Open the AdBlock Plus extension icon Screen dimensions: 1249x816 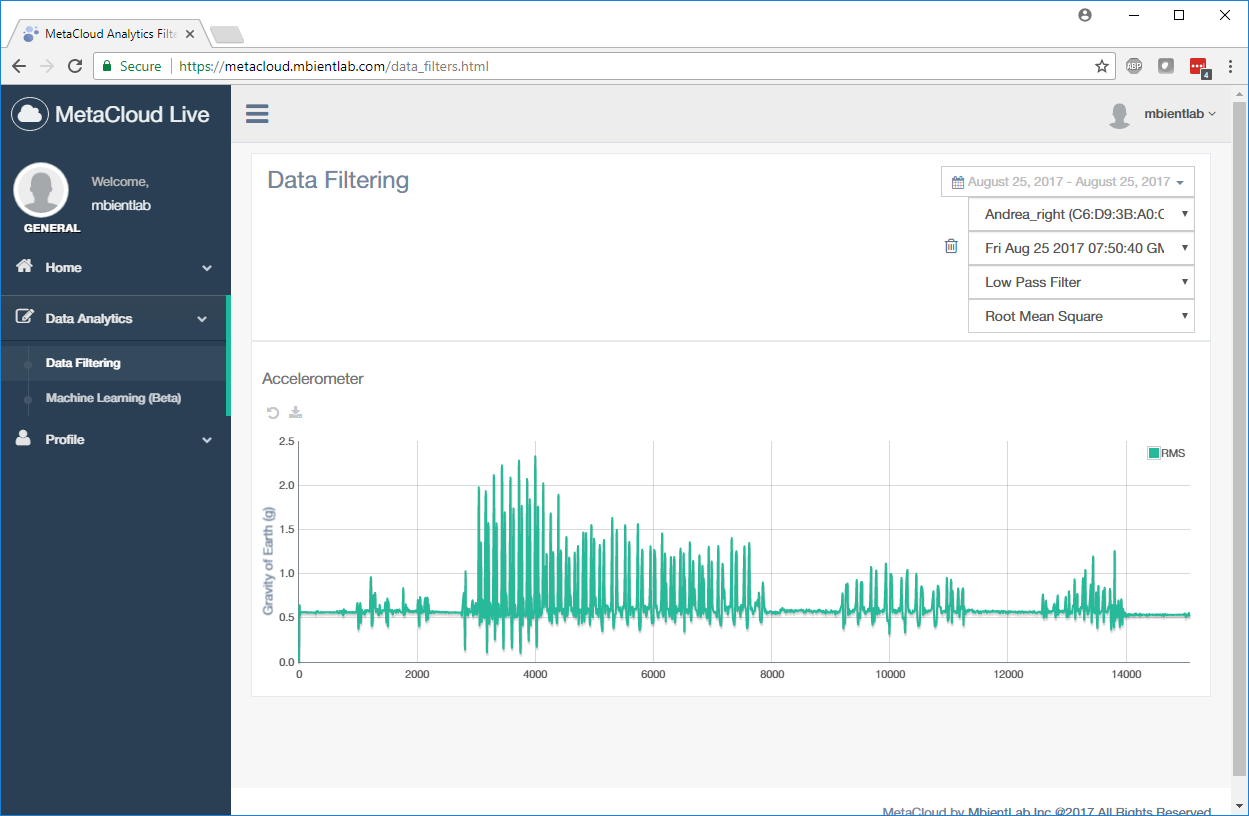[1134, 66]
